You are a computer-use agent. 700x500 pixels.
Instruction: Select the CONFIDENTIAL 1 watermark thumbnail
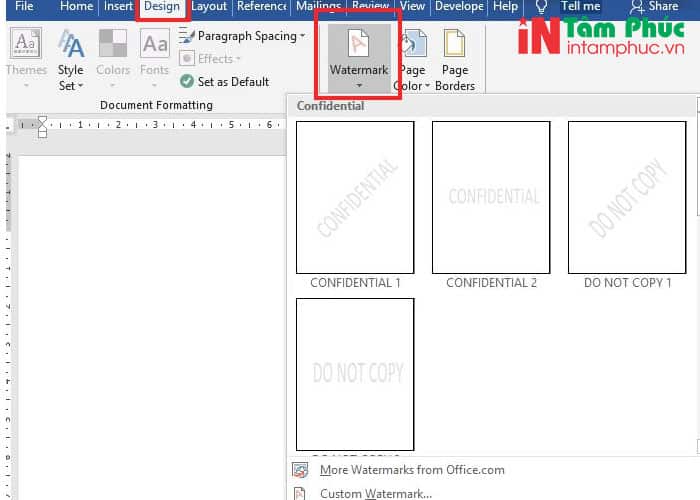[355, 197]
